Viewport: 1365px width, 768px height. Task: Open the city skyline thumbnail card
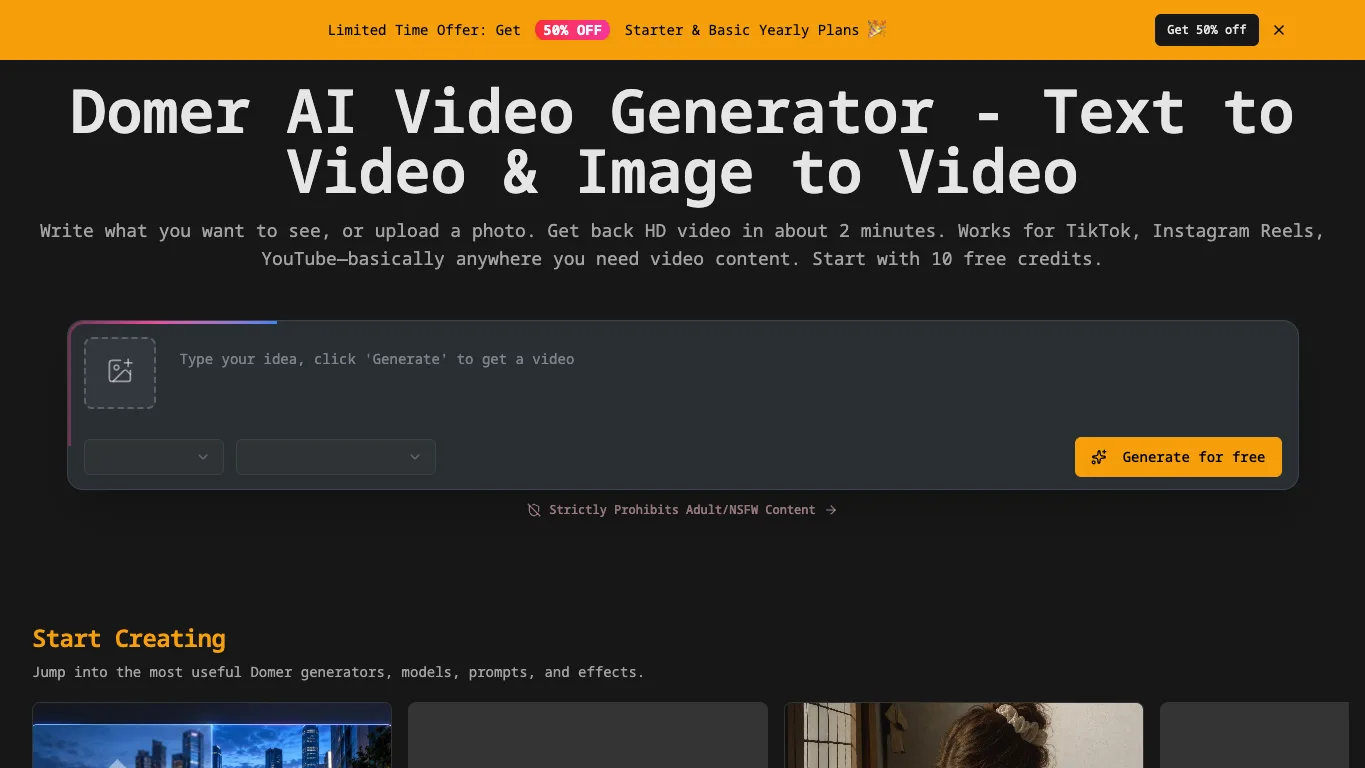click(x=212, y=735)
